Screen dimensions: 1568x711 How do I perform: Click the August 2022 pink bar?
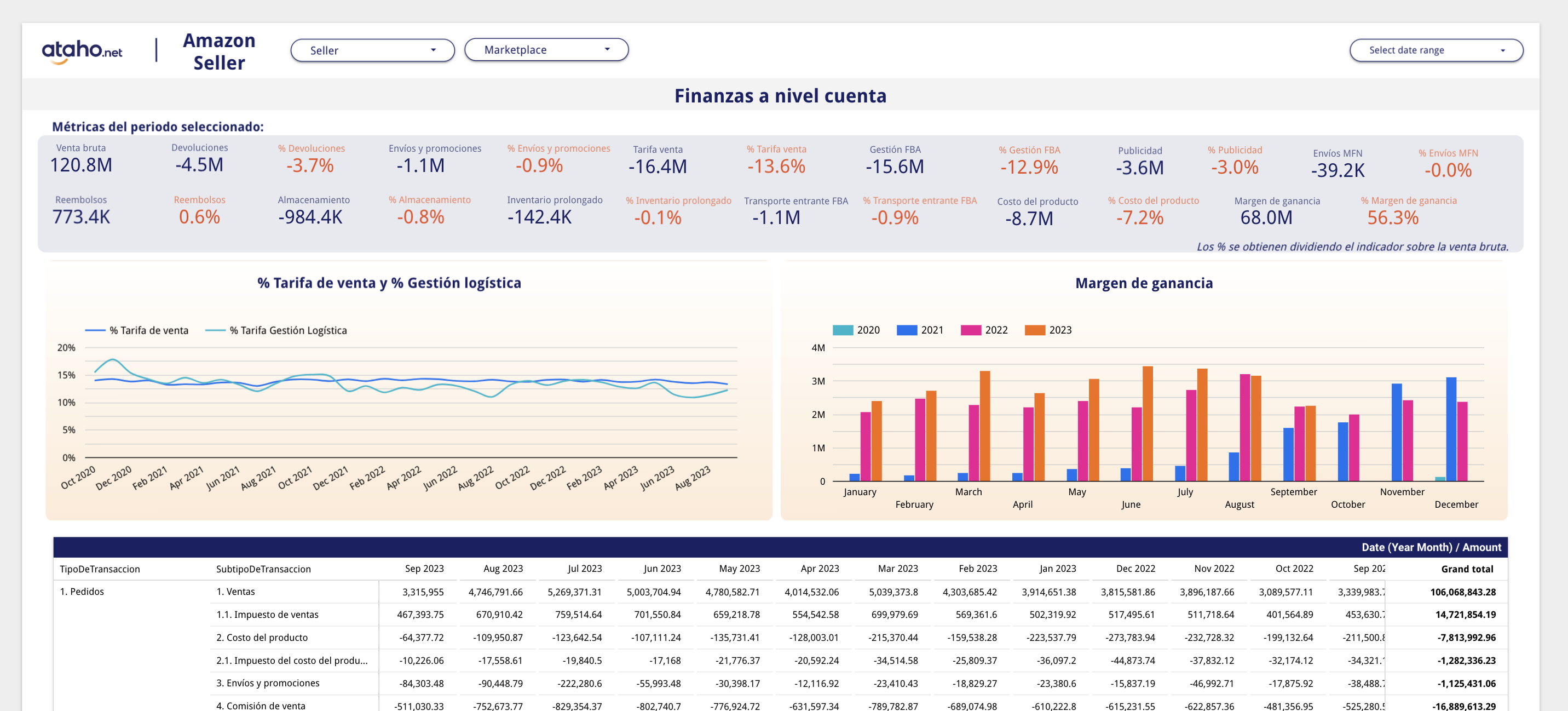[x=1245, y=427]
